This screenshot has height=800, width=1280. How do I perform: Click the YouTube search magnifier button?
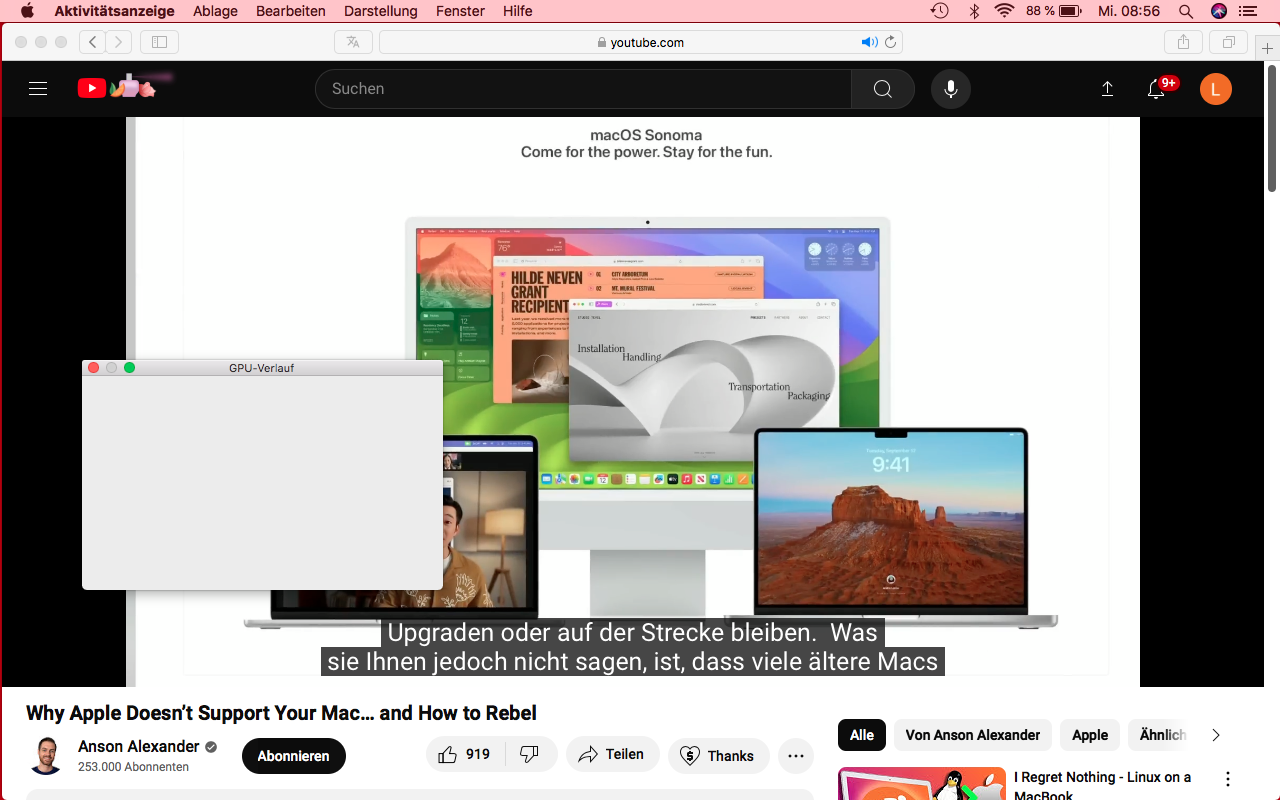tap(882, 89)
